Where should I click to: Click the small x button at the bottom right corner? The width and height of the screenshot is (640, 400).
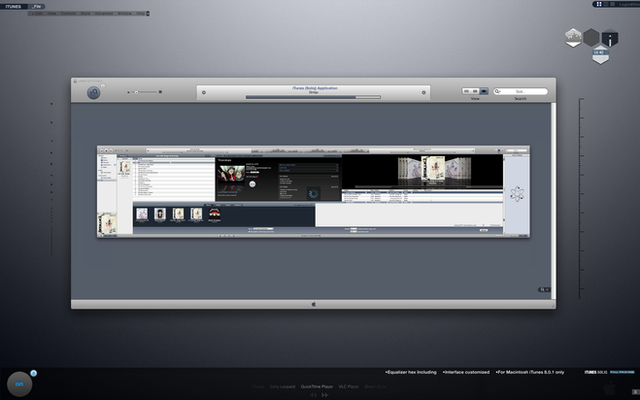tap(635, 392)
